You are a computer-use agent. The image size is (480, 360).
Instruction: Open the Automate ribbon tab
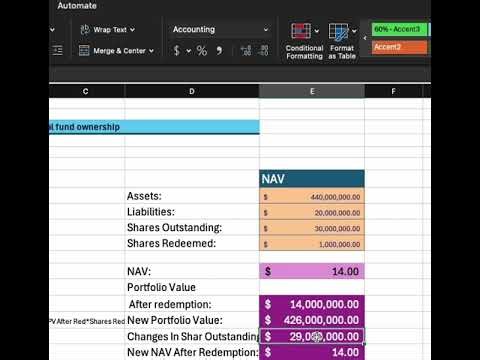point(77,6)
